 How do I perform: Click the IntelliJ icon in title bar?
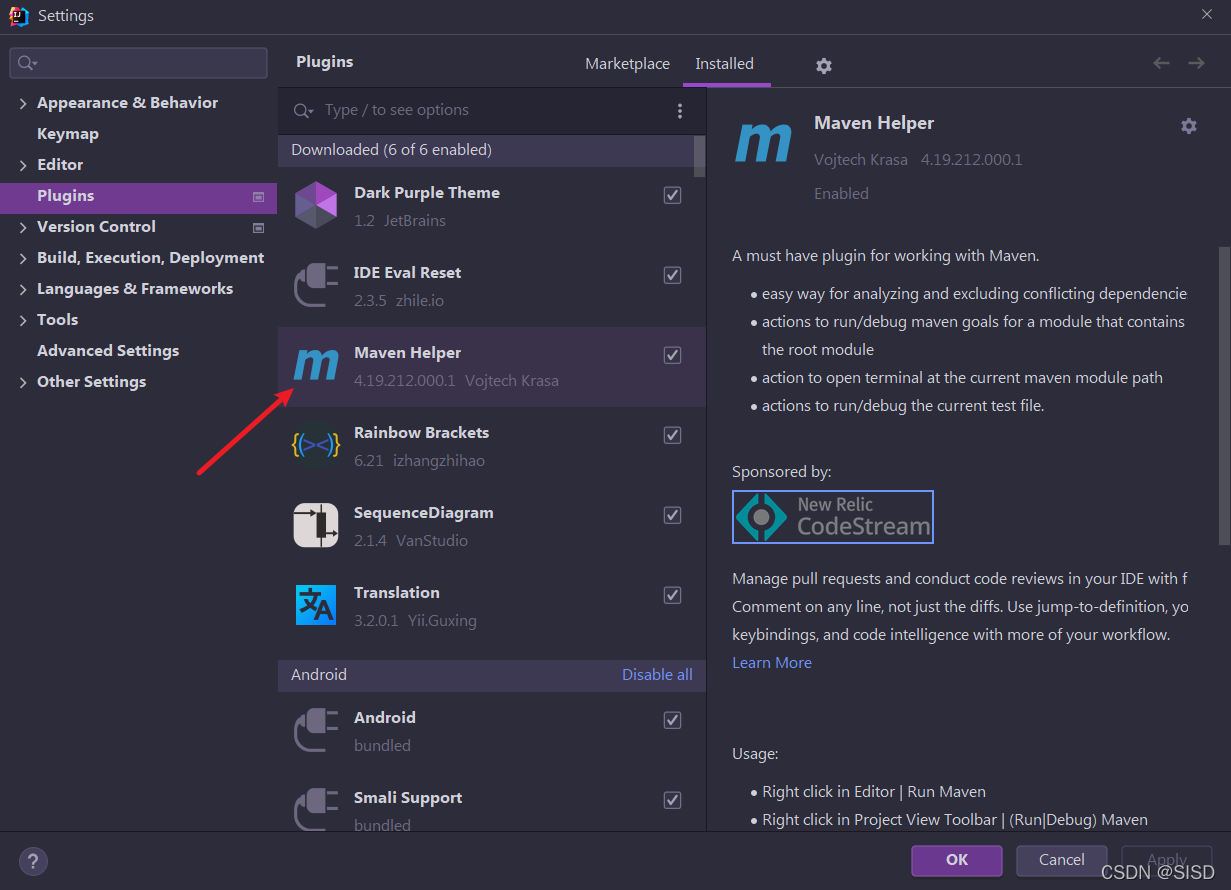click(19, 16)
